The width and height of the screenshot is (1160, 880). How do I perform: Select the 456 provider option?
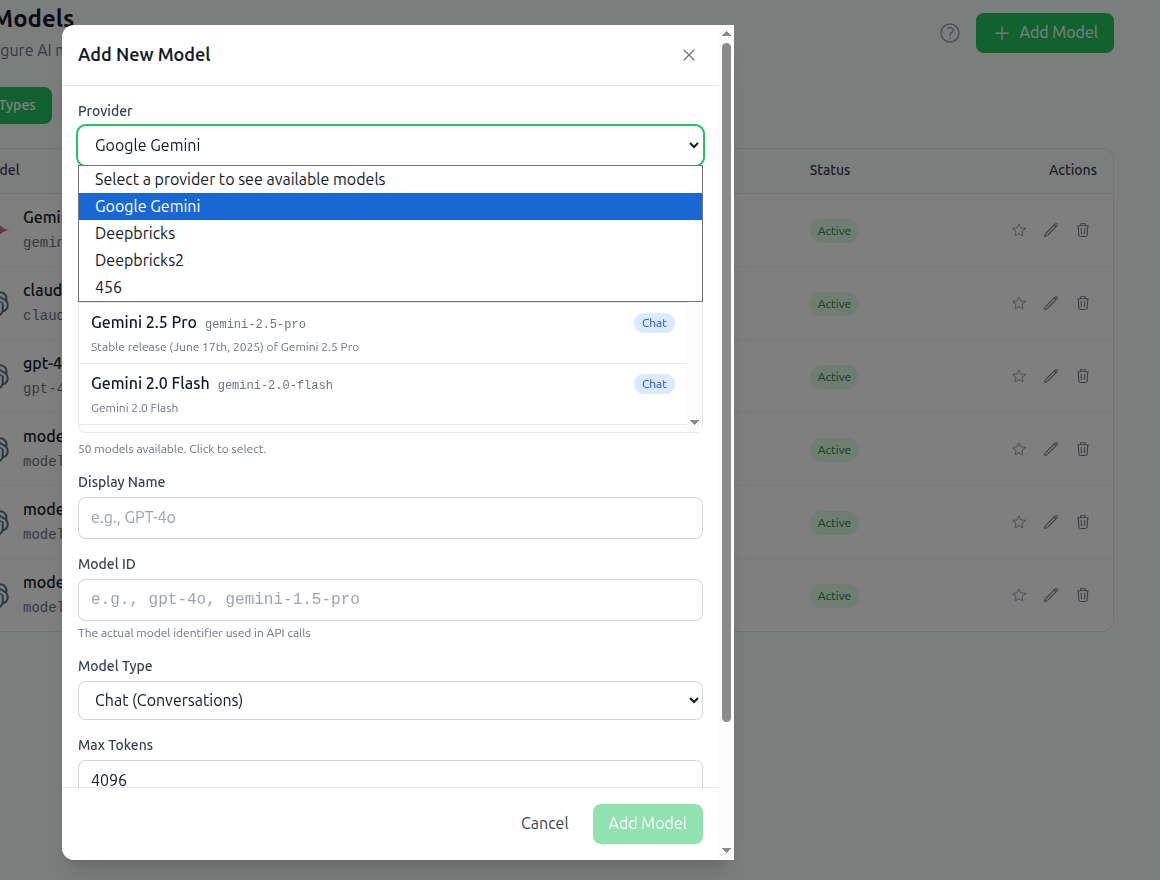[x=390, y=287]
